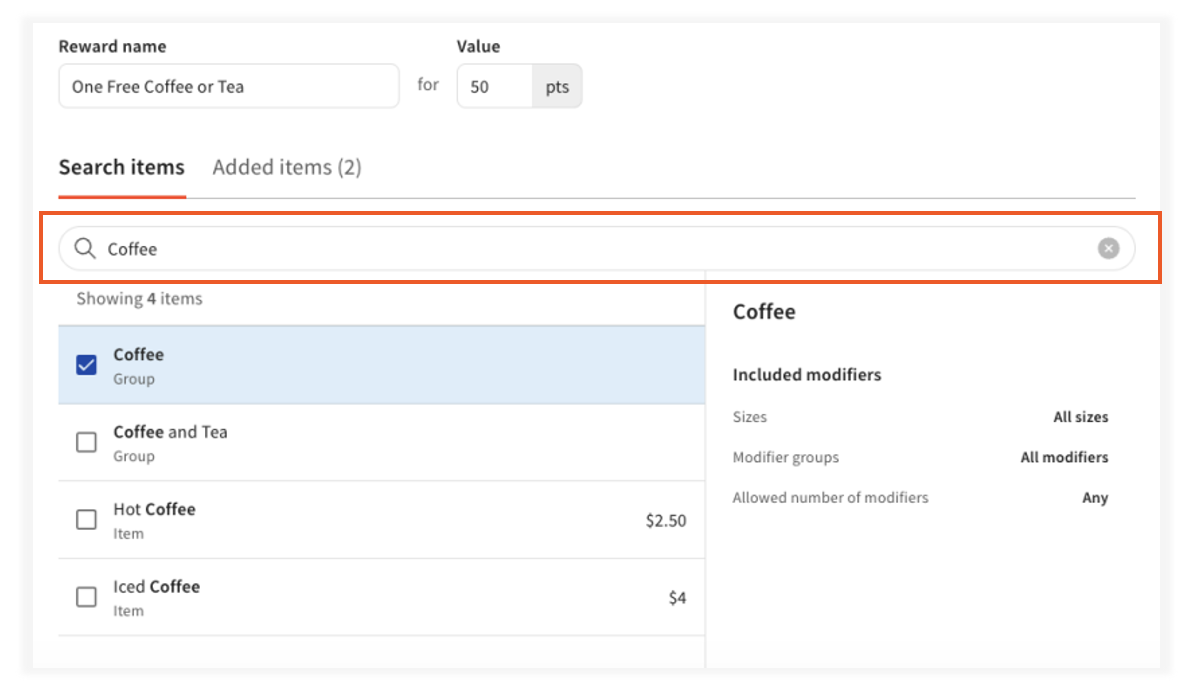Switch to the Search items tab

[121, 167]
